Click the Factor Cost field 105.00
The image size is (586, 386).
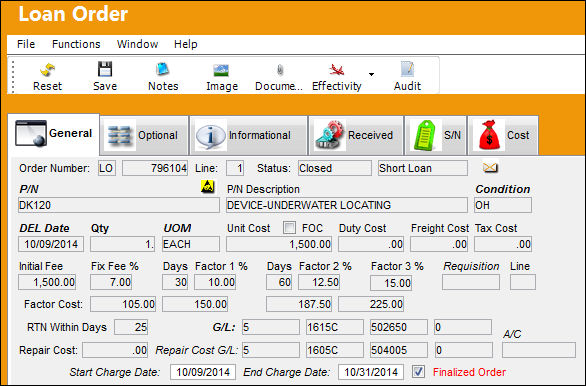123,304
